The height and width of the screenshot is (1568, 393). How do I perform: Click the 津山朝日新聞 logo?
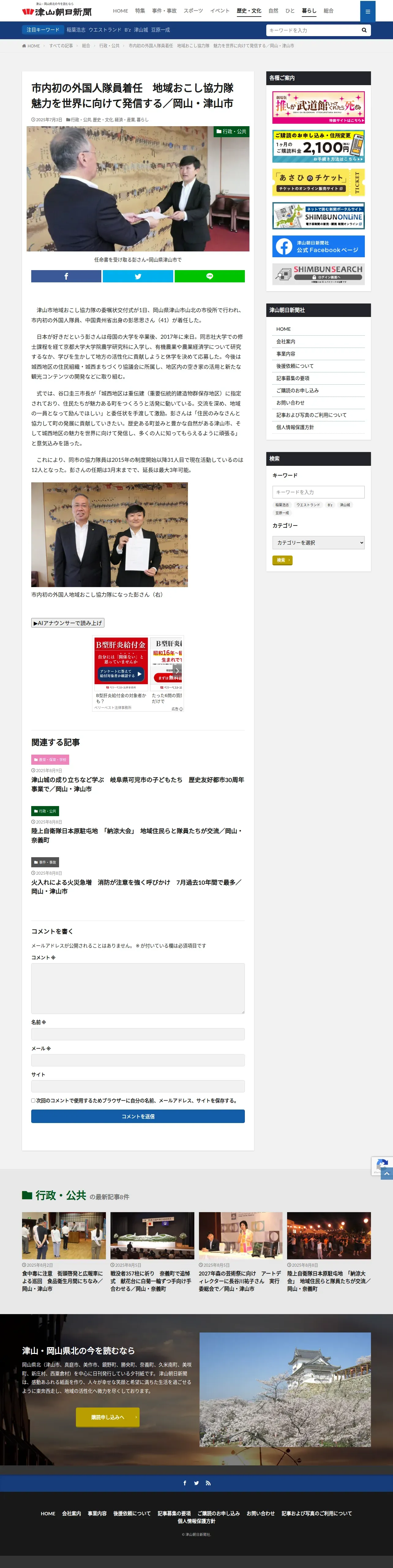[57, 12]
